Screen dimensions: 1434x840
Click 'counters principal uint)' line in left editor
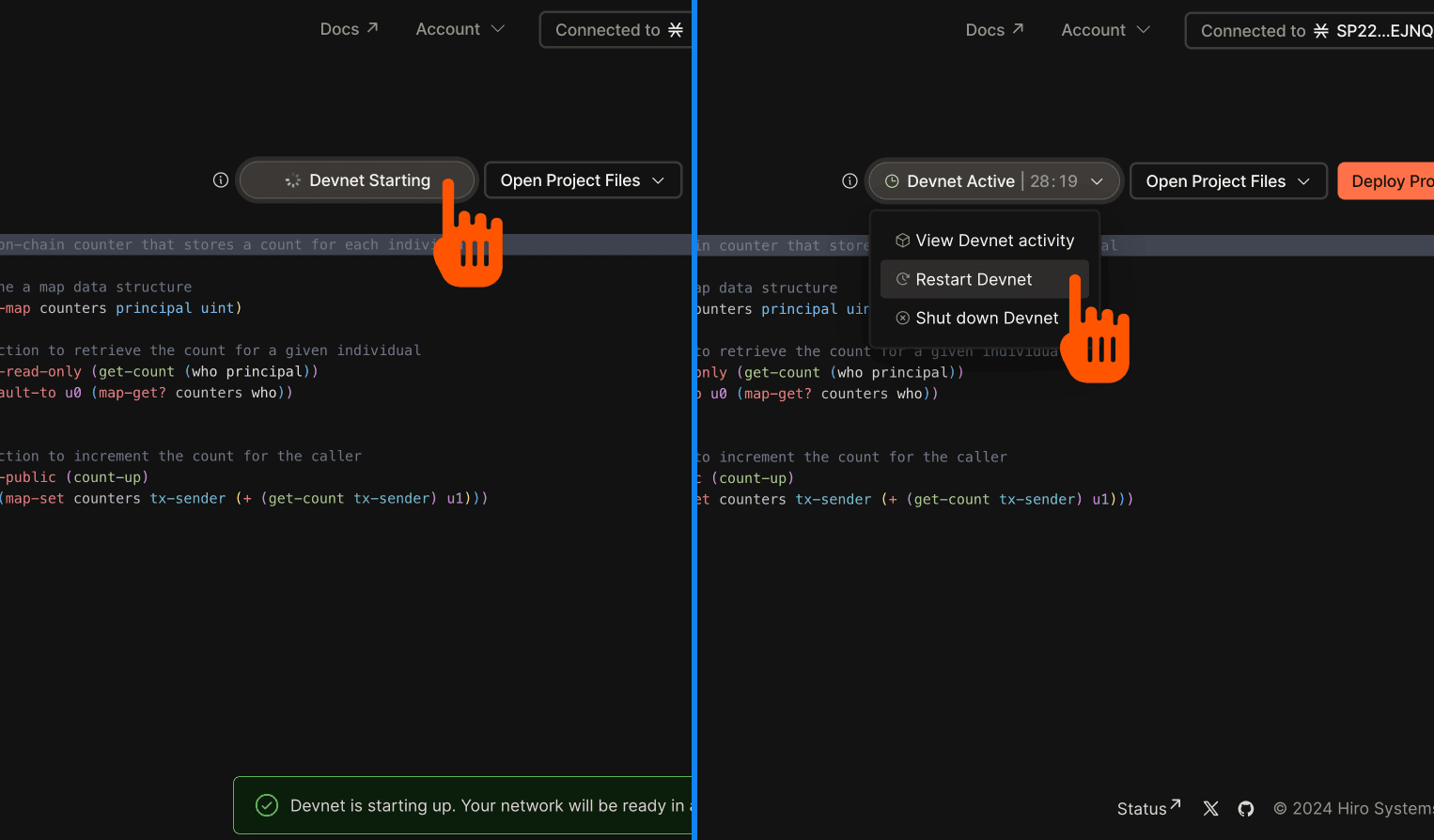point(141,307)
